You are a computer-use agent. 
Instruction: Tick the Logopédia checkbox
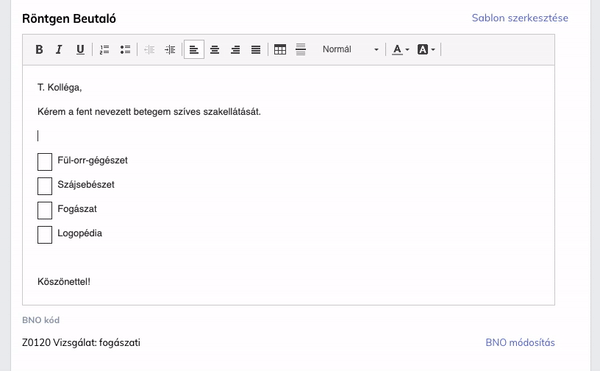tap(45, 234)
